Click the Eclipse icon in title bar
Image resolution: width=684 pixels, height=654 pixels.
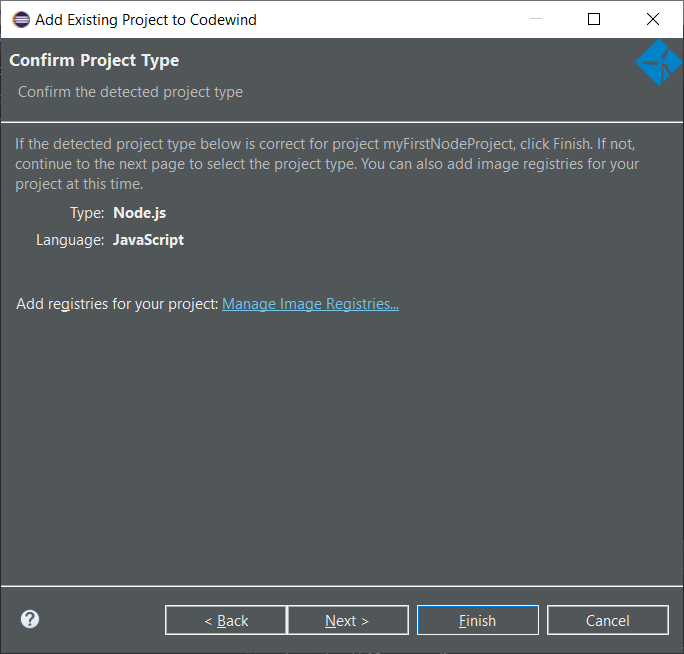[21, 20]
